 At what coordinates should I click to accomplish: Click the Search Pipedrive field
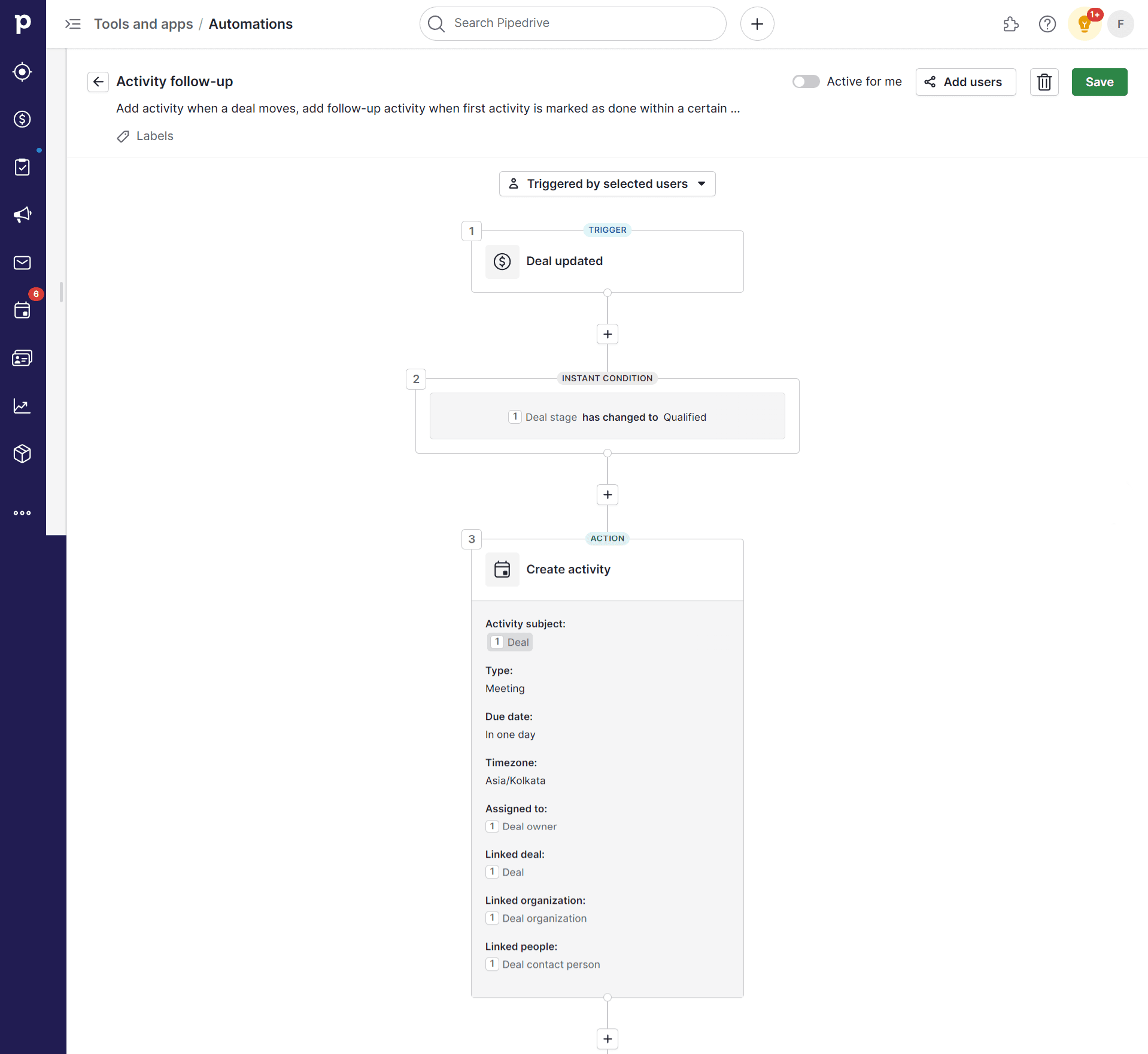(x=573, y=23)
